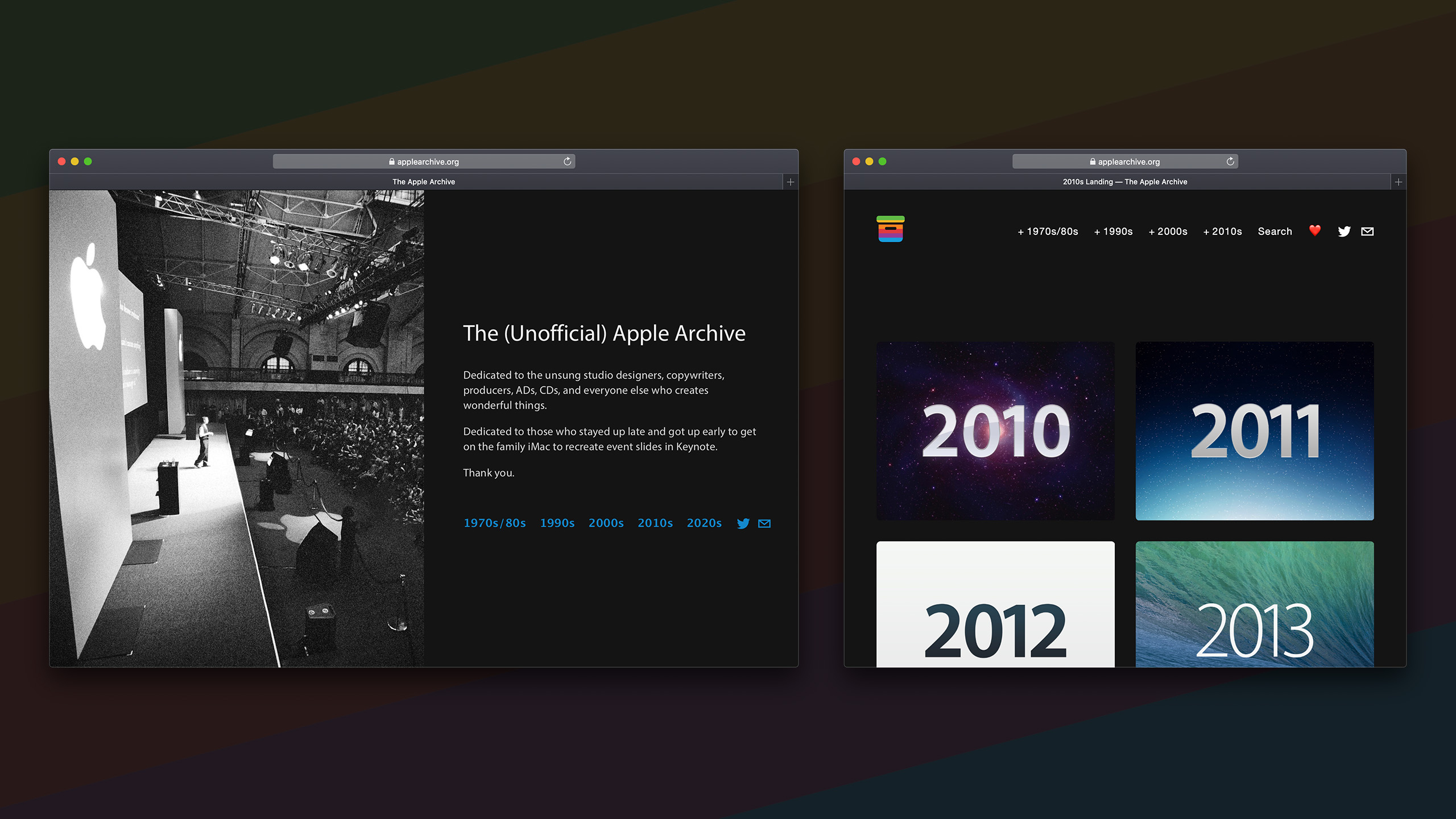Image resolution: width=1456 pixels, height=819 pixels.
Task: Expand the + 2000s nav menu
Action: click(x=1168, y=231)
